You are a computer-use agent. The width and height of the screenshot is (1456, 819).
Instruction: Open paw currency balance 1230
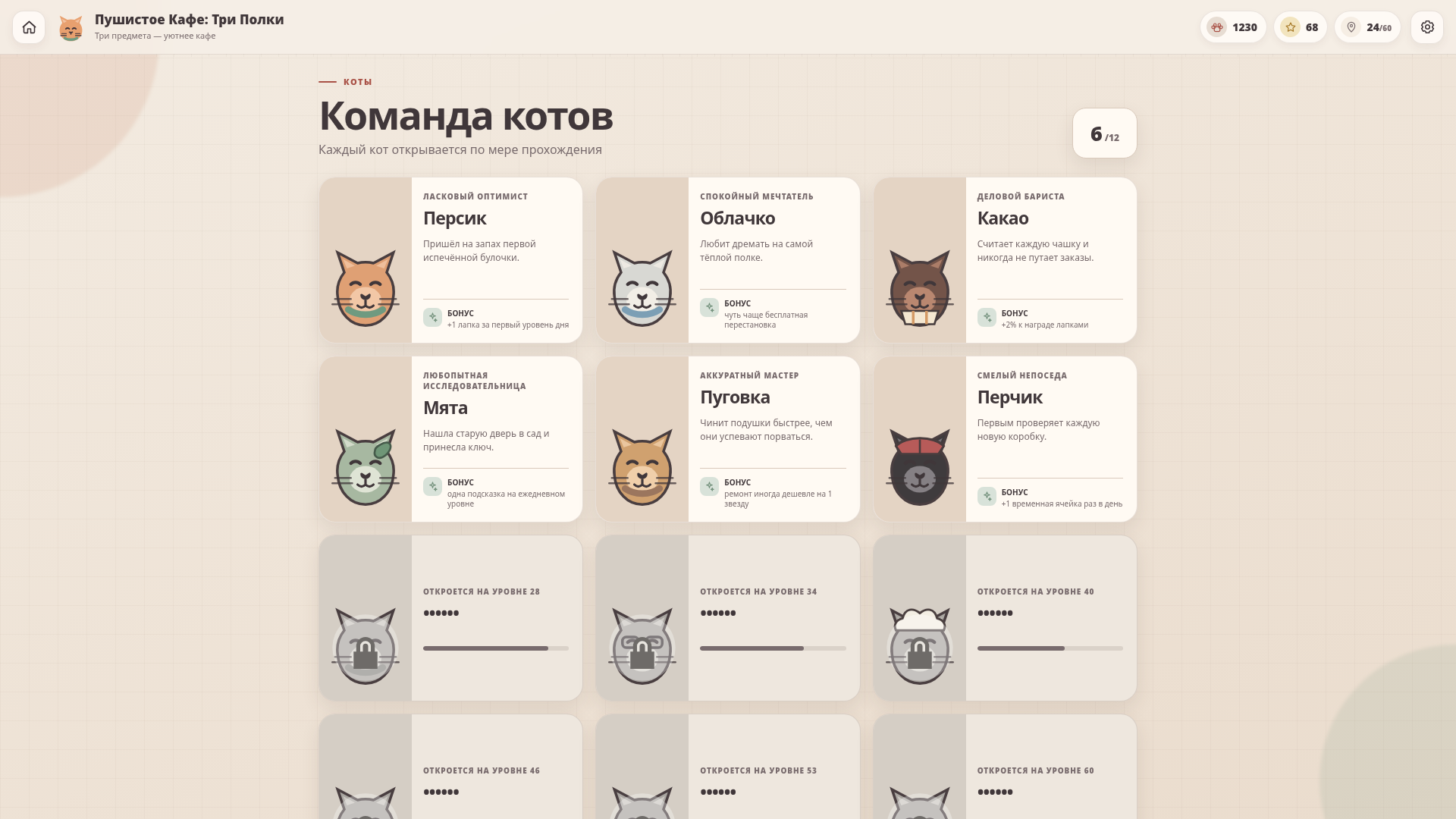pos(1233,27)
